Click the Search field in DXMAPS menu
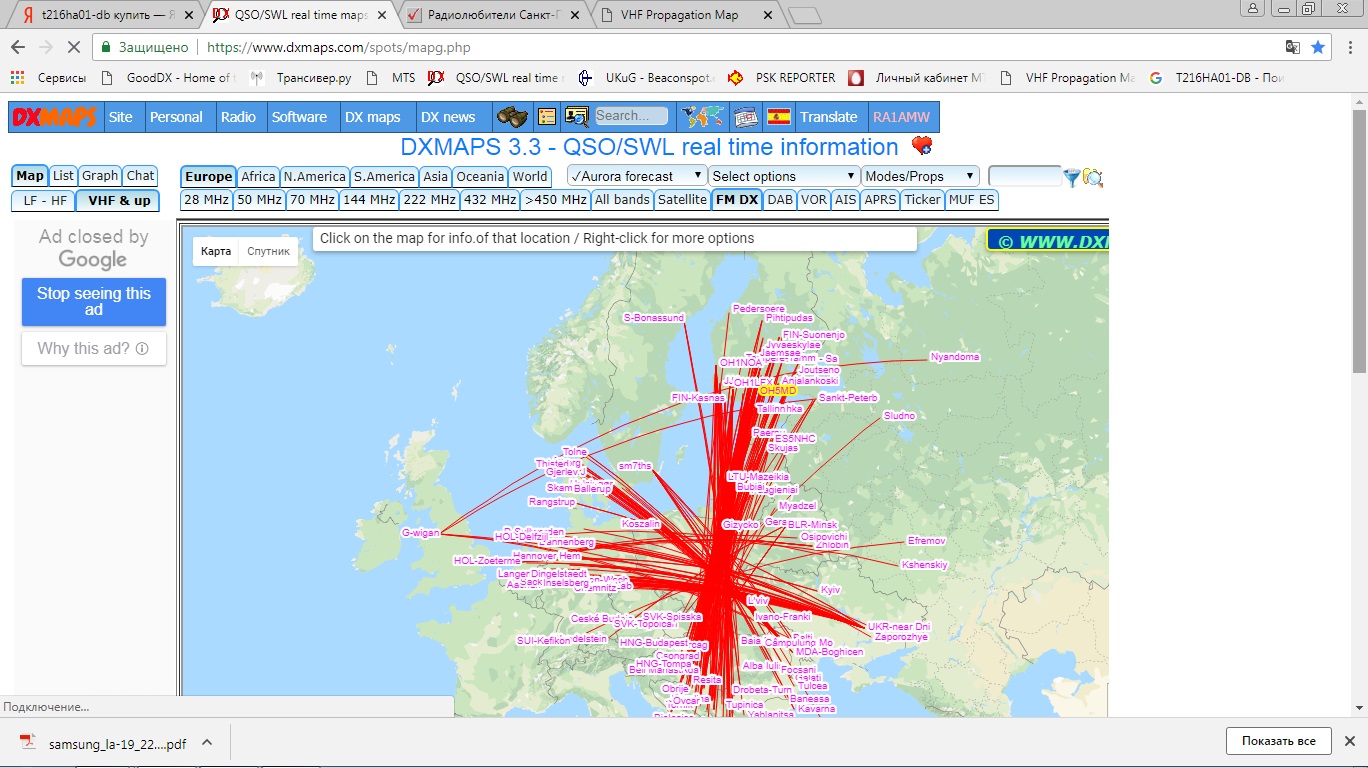The height and width of the screenshot is (768, 1368). pos(631,116)
